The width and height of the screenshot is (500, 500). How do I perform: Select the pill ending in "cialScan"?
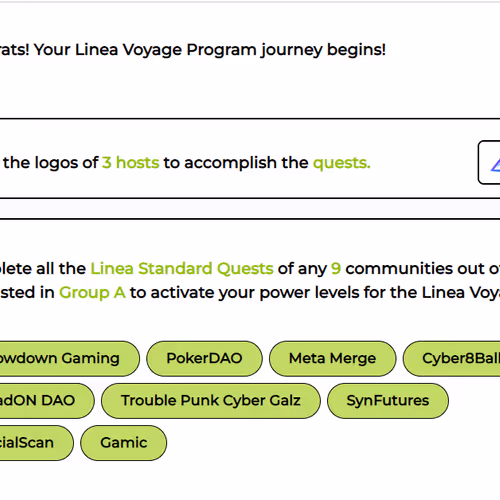(x=36, y=443)
